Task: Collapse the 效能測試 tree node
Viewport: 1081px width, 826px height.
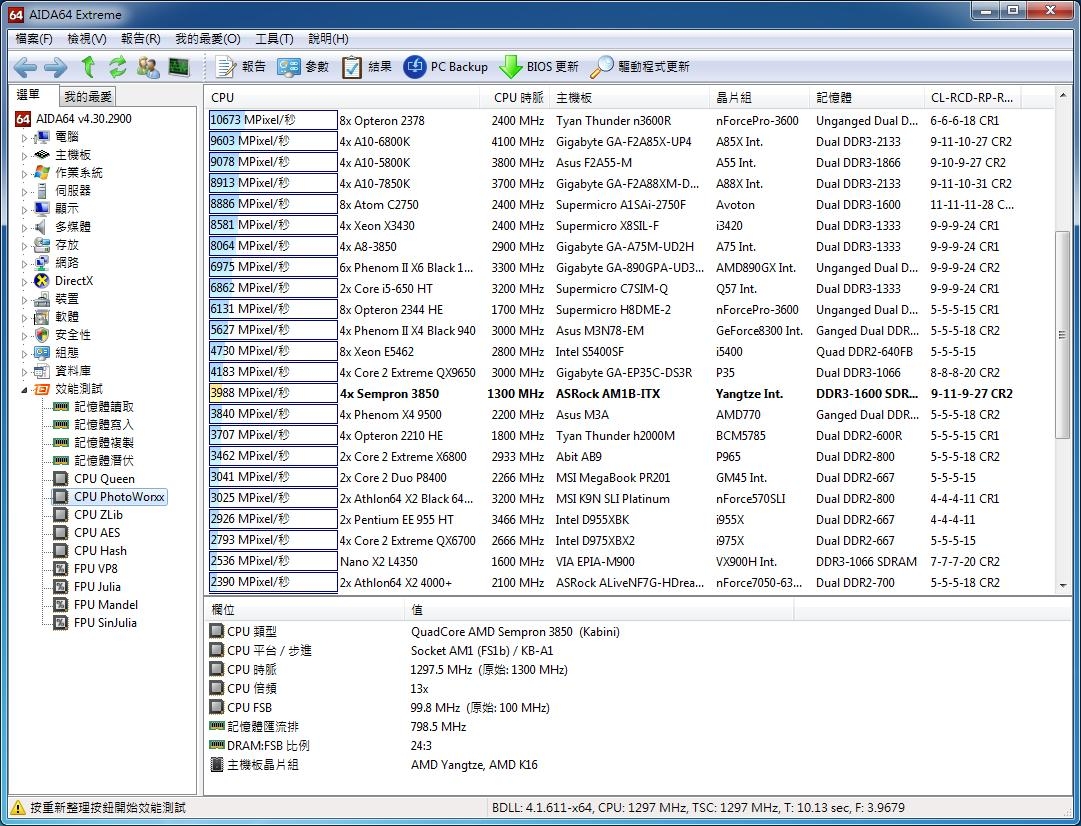Action: 25,389
